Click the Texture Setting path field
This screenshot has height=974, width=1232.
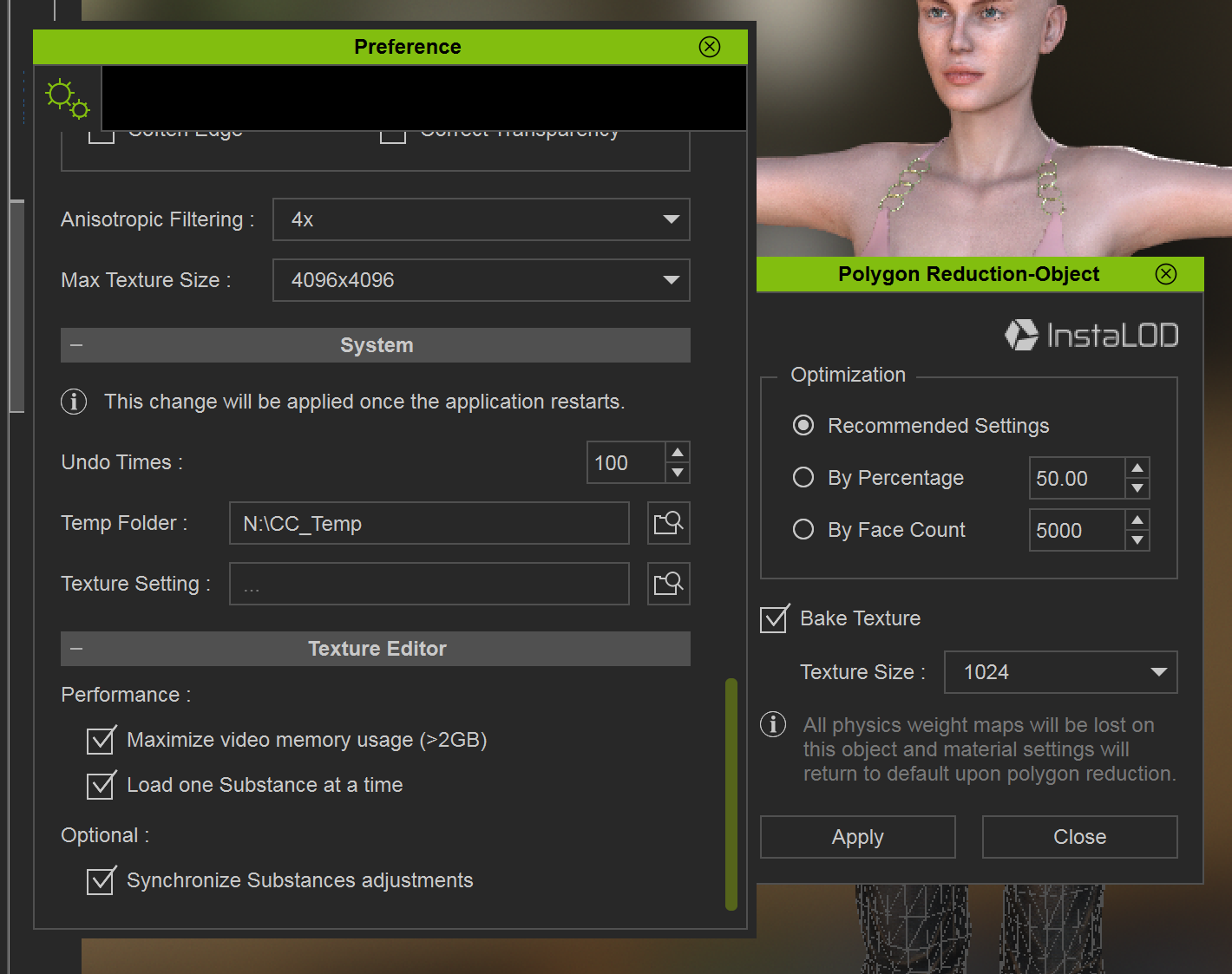point(429,584)
